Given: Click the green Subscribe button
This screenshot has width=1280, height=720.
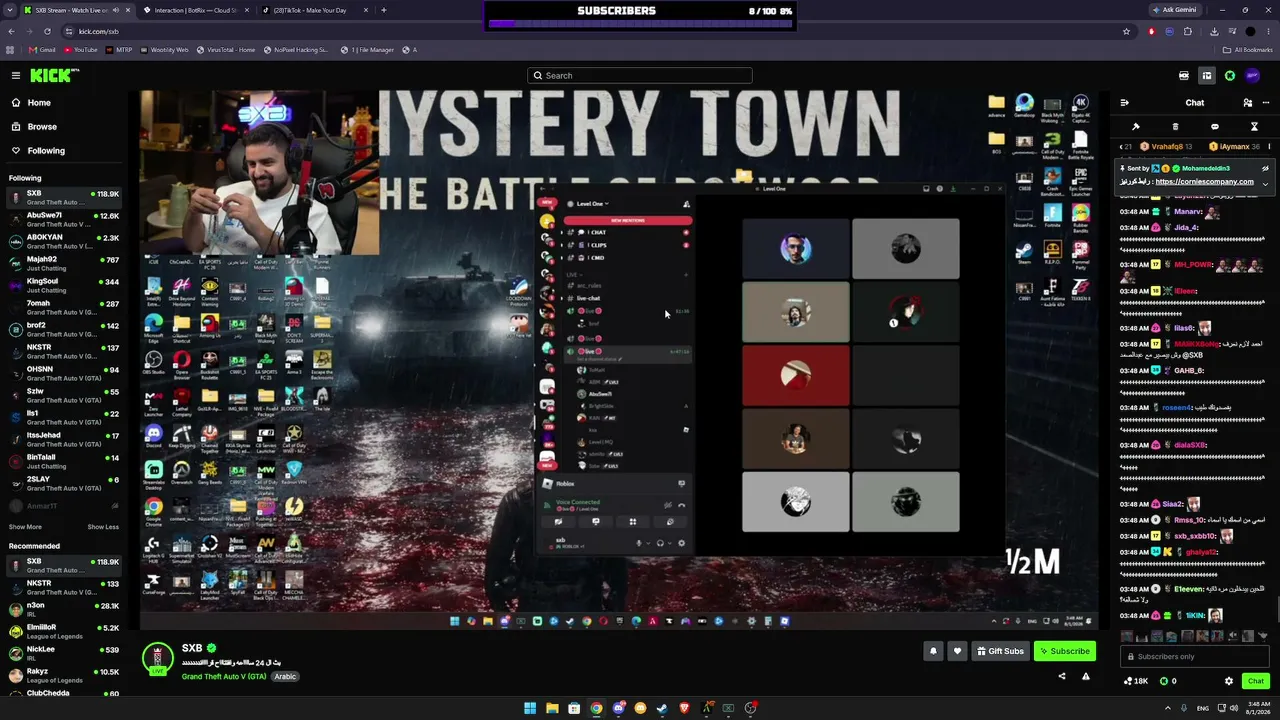Looking at the screenshot, I should (1064, 651).
